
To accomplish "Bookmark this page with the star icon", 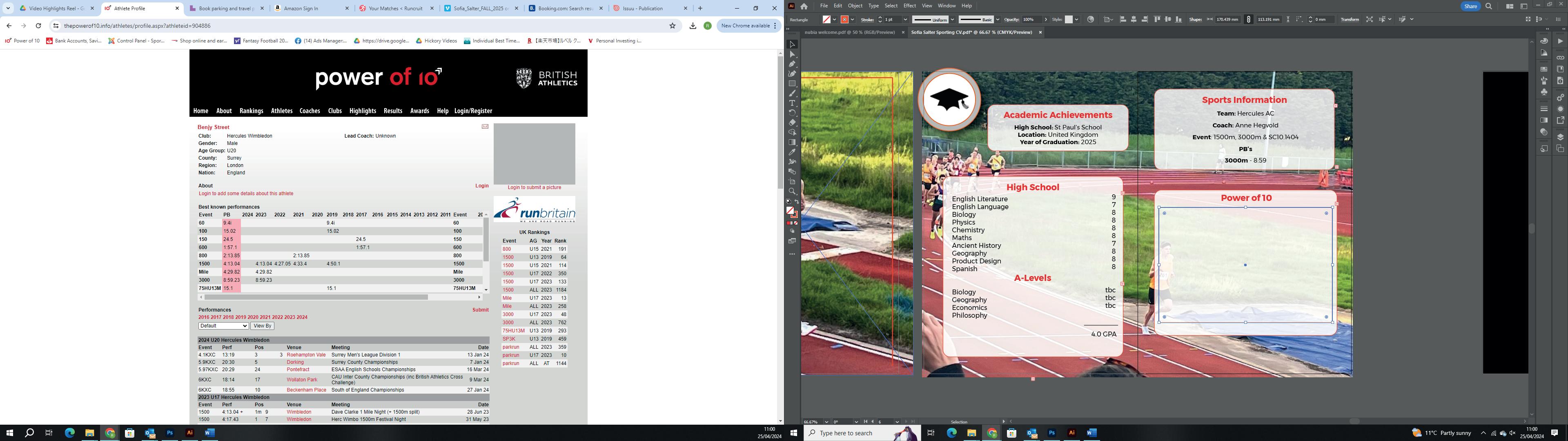I will point(673,26).
